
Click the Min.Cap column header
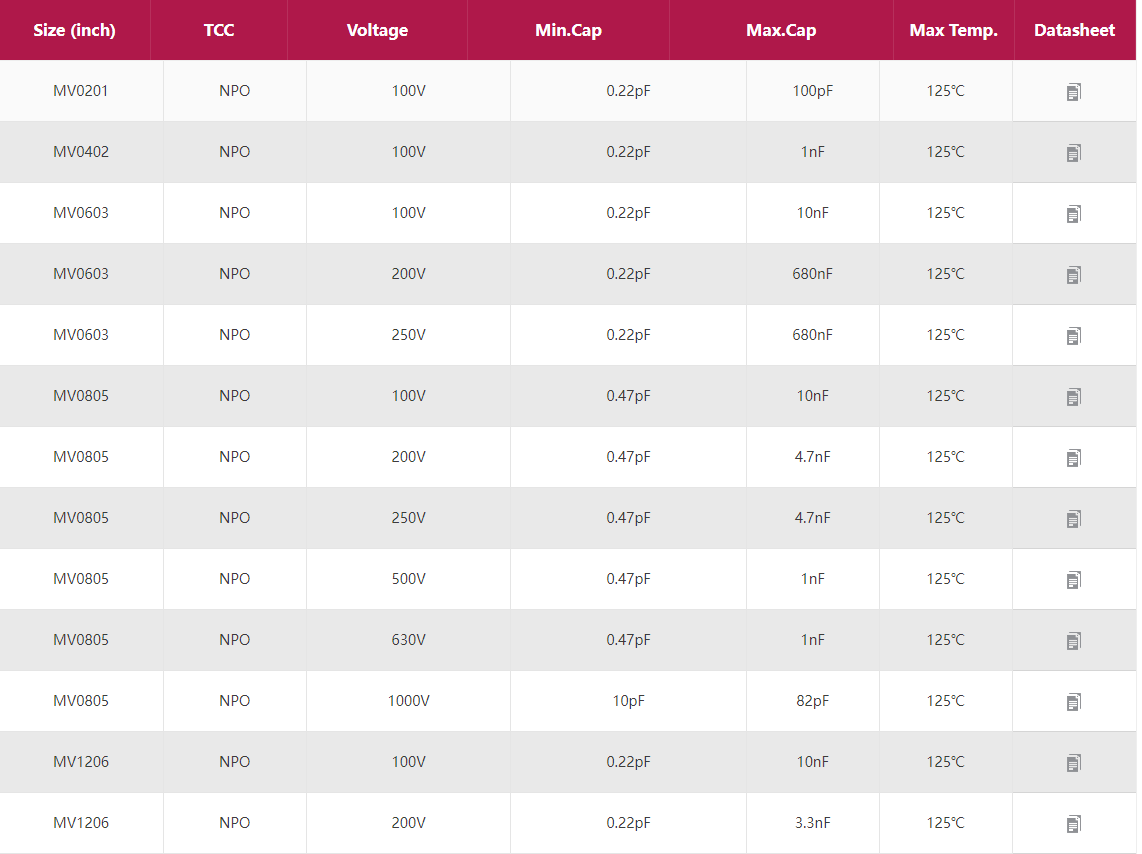(x=568, y=30)
